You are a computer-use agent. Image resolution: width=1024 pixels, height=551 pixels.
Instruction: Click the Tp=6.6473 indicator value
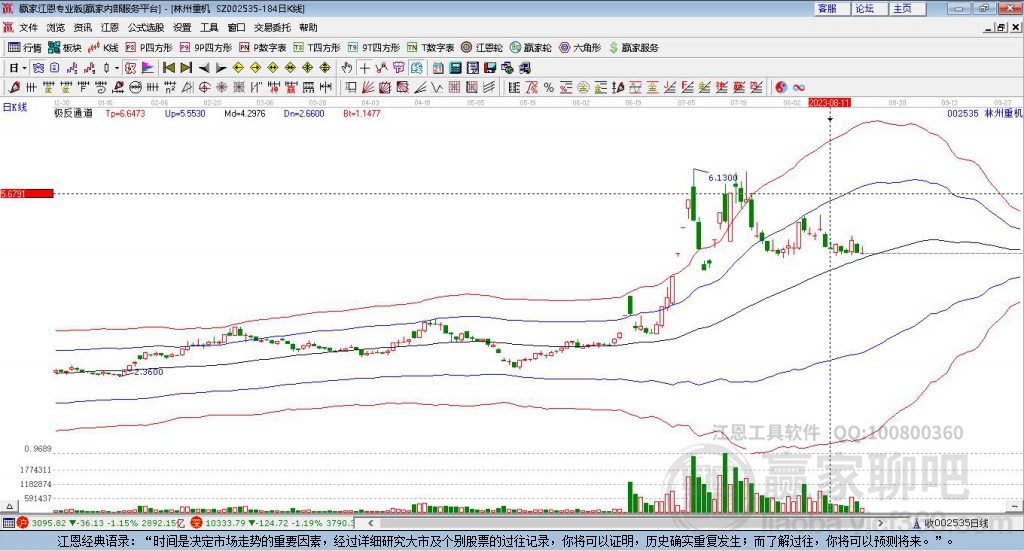pyautogui.click(x=125, y=113)
